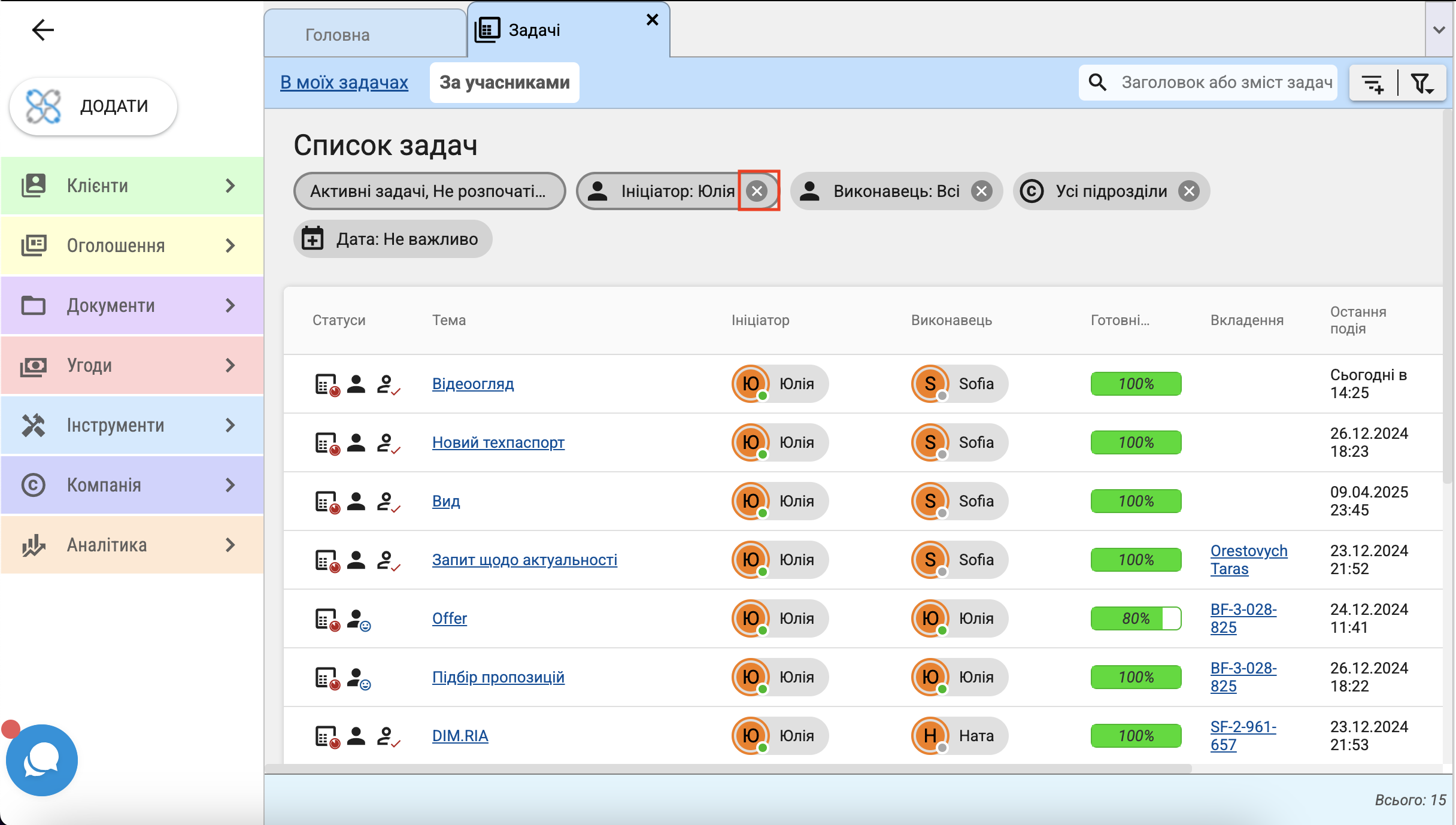Remove the Ініціатор: Юлія filter

tap(758, 191)
